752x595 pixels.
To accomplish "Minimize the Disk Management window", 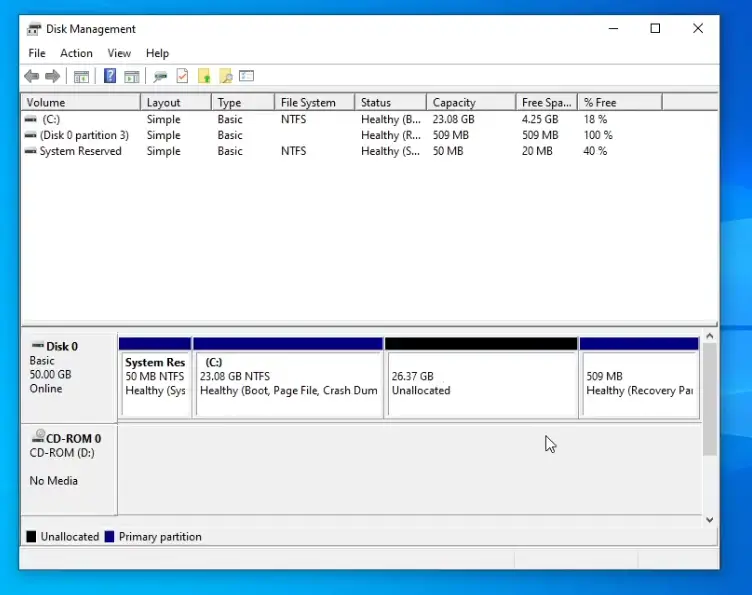I will 613,29.
